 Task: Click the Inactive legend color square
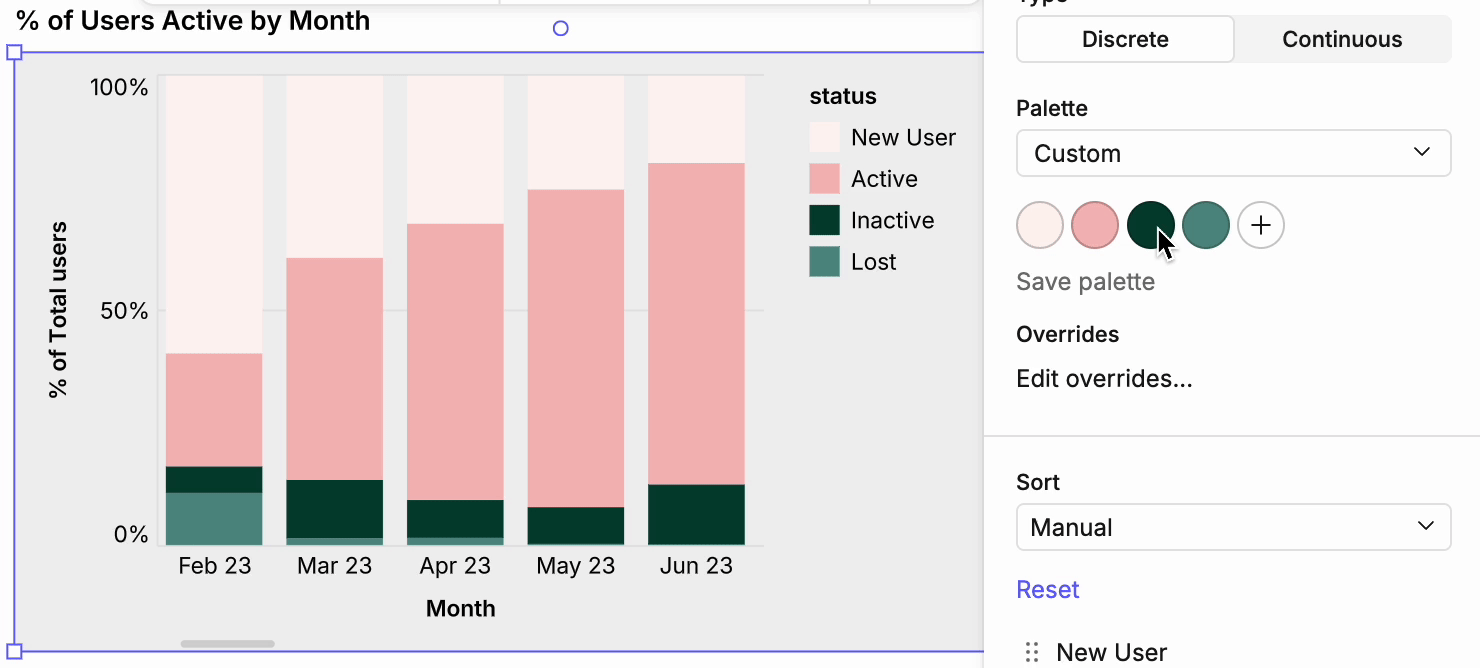[x=825, y=220]
